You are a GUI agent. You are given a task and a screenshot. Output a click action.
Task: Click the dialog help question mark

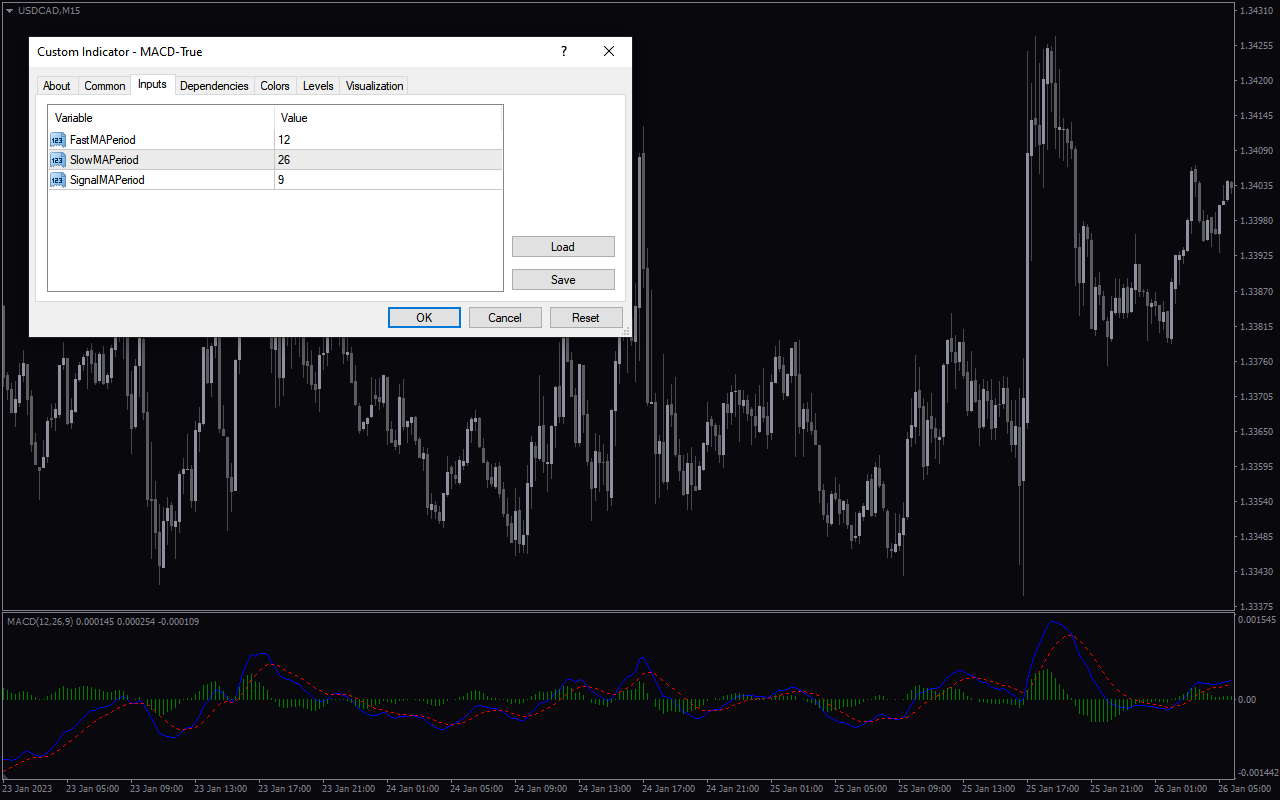[x=564, y=51]
